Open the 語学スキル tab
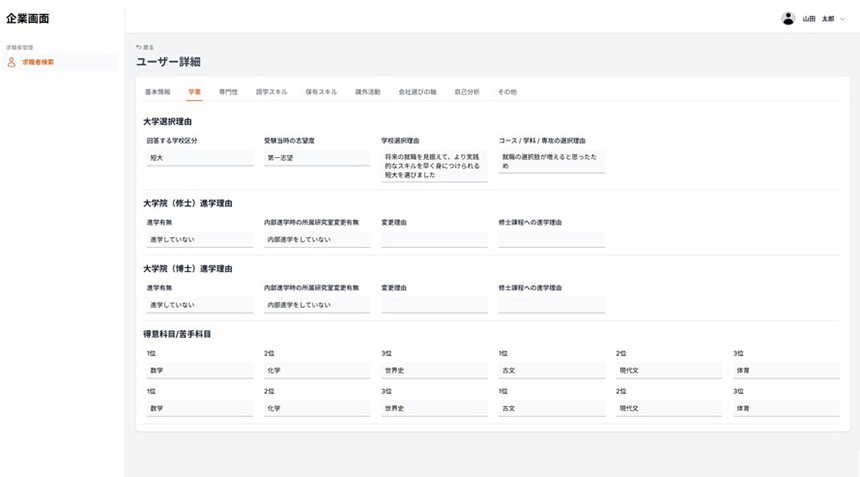 point(271,92)
